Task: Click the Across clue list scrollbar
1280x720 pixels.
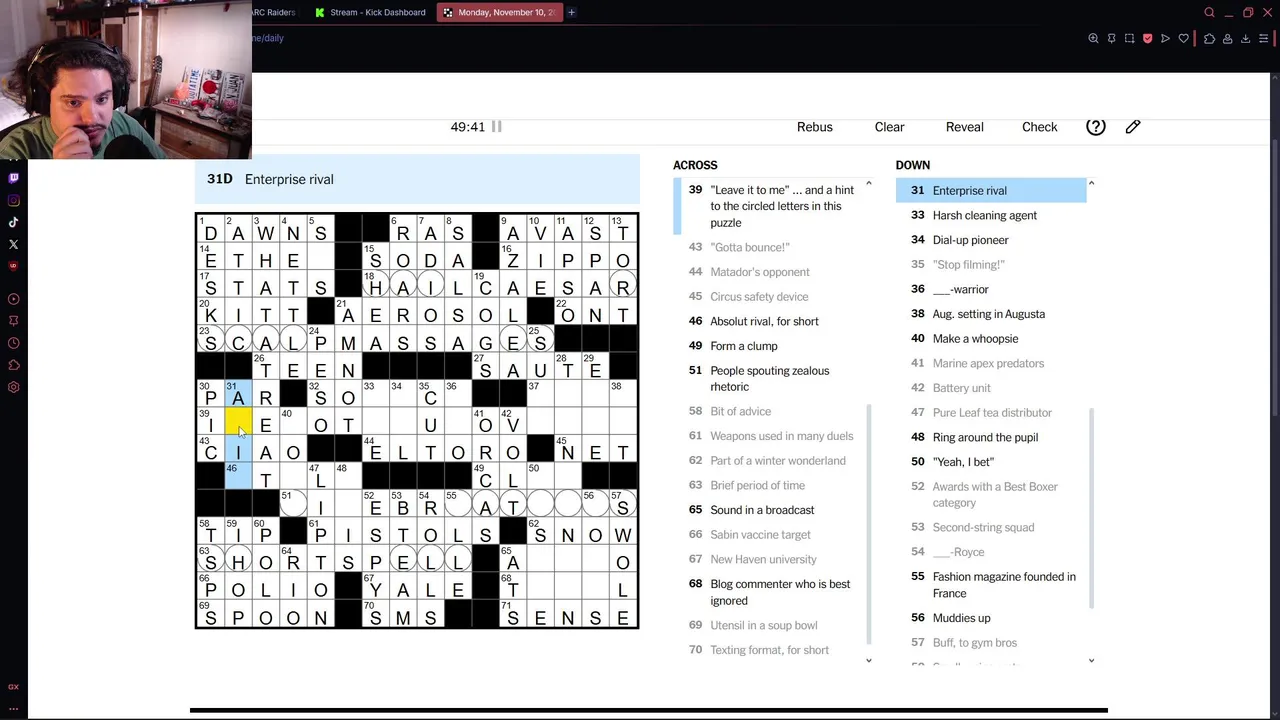Action: point(868,523)
